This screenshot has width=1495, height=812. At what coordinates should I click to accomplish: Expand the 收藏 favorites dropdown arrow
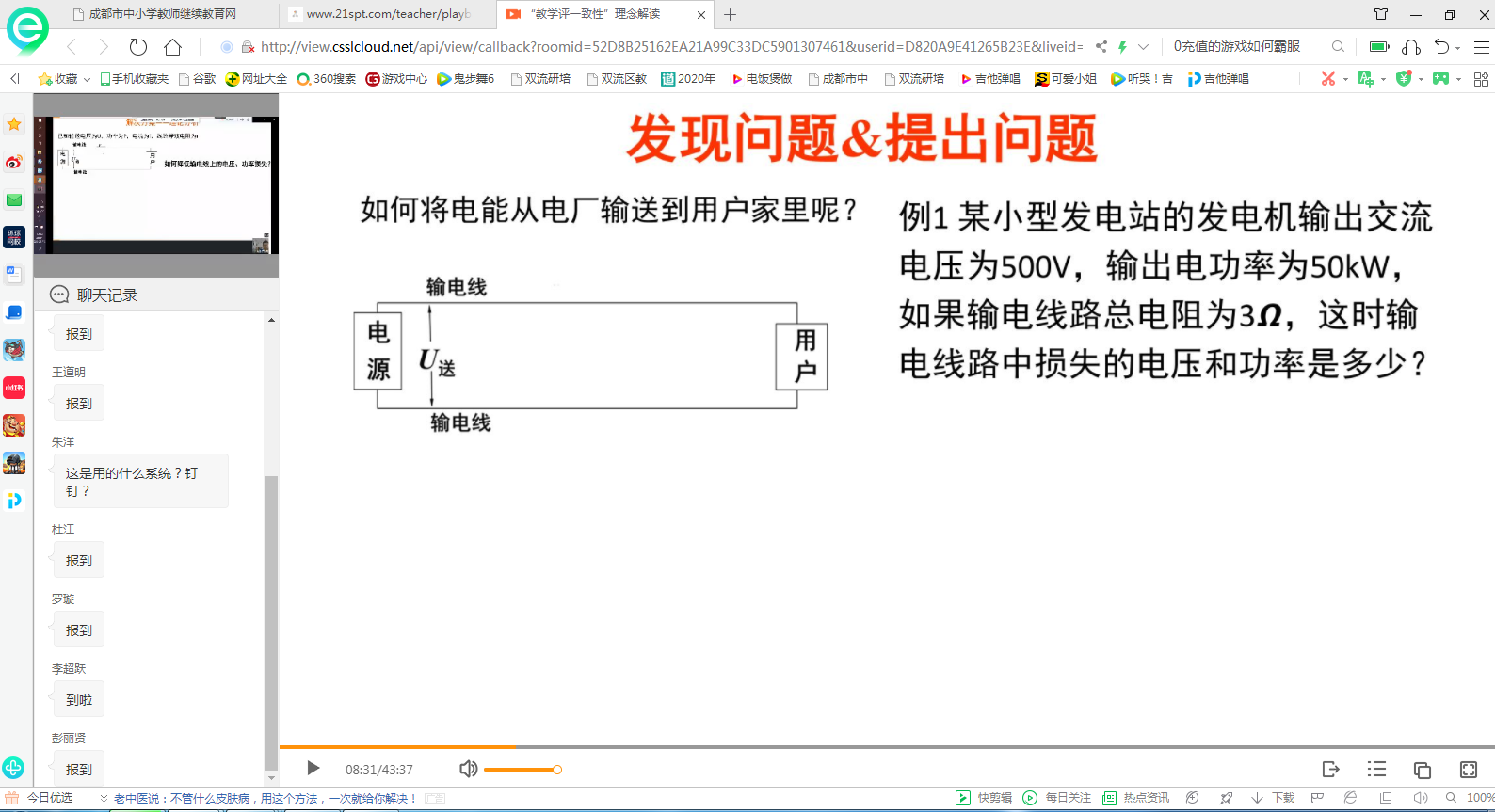[88, 80]
